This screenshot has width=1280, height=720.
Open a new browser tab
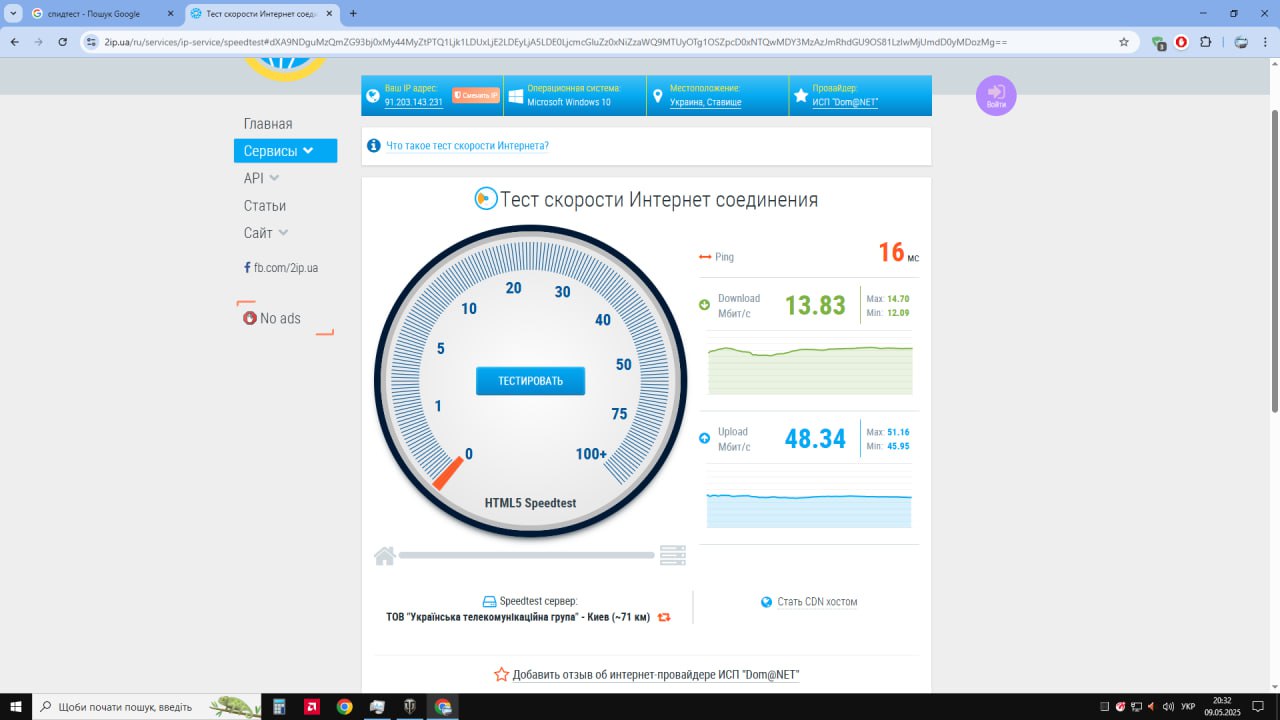click(353, 14)
